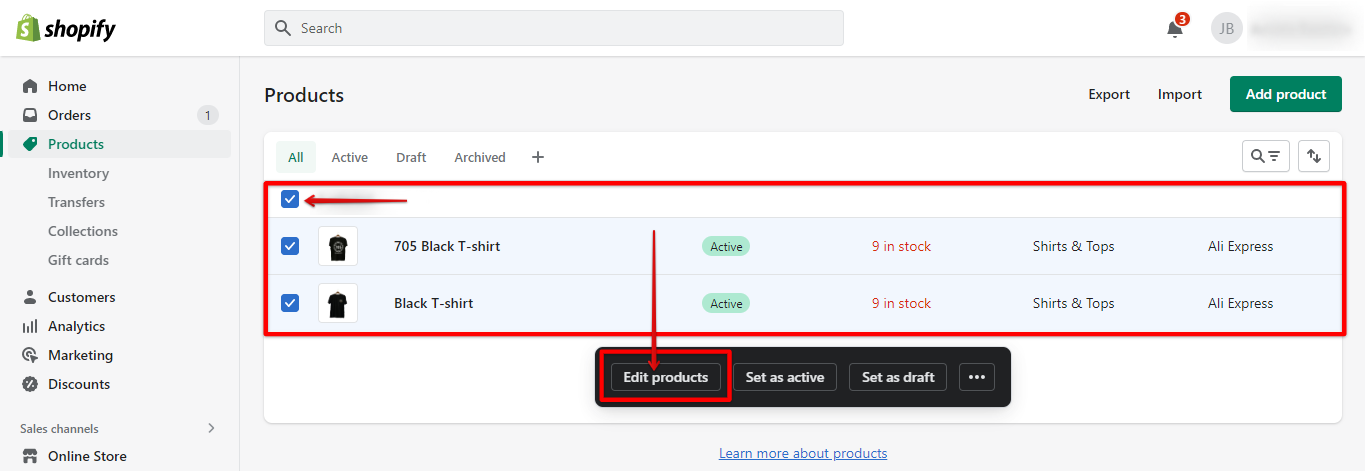Open the Black T-shirt row thumbnail
The height and width of the screenshot is (471, 1365).
[x=338, y=303]
